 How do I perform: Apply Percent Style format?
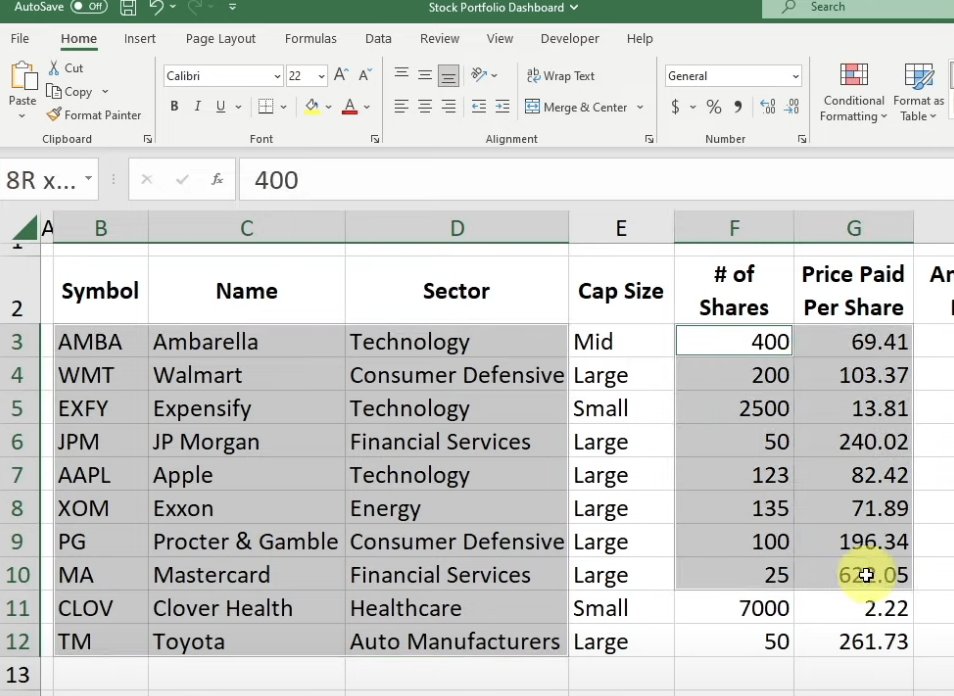(x=714, y=107)
